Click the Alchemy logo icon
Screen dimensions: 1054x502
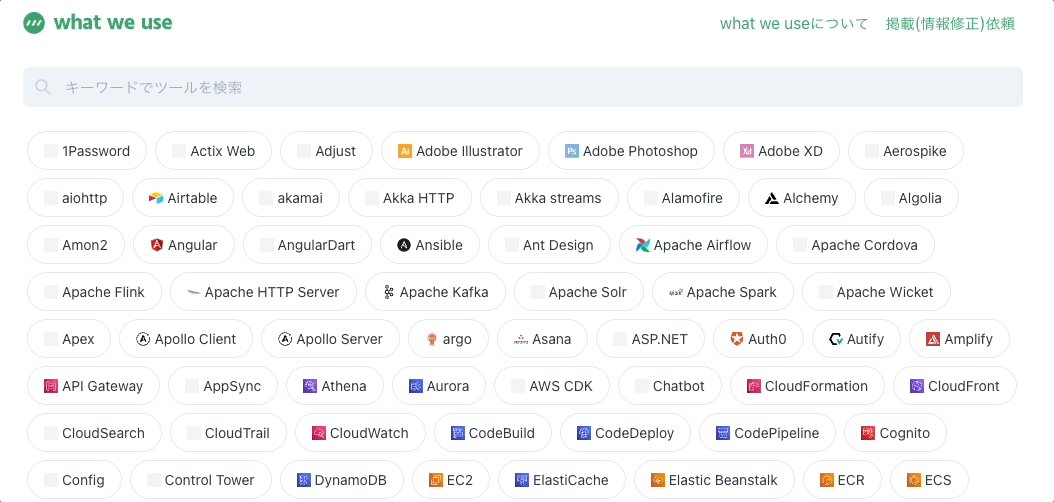tap(772, 198)
